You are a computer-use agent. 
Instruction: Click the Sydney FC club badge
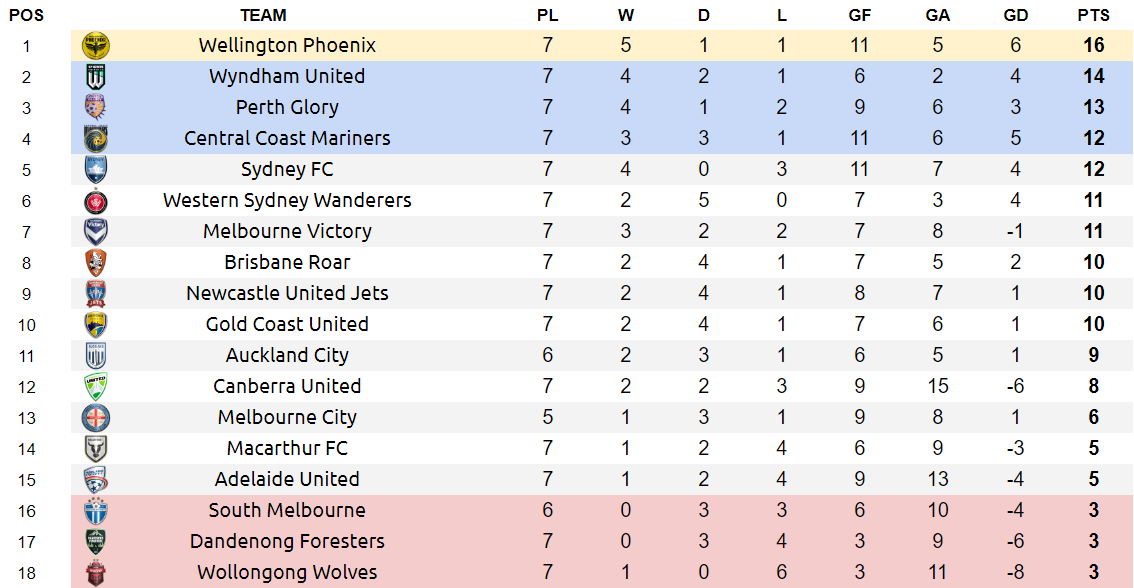[x=96, y=170]
